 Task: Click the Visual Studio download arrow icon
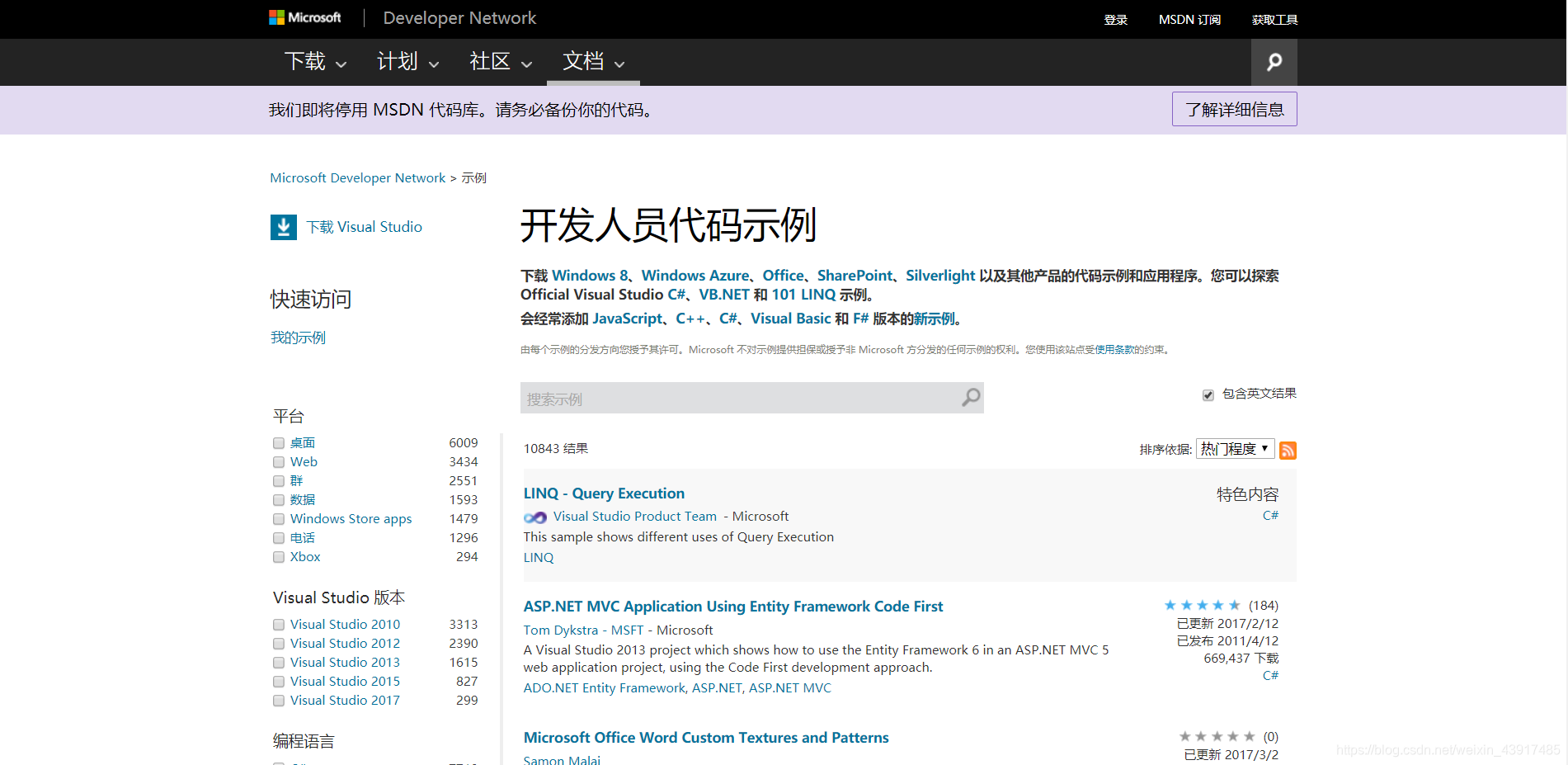point(284,227)
